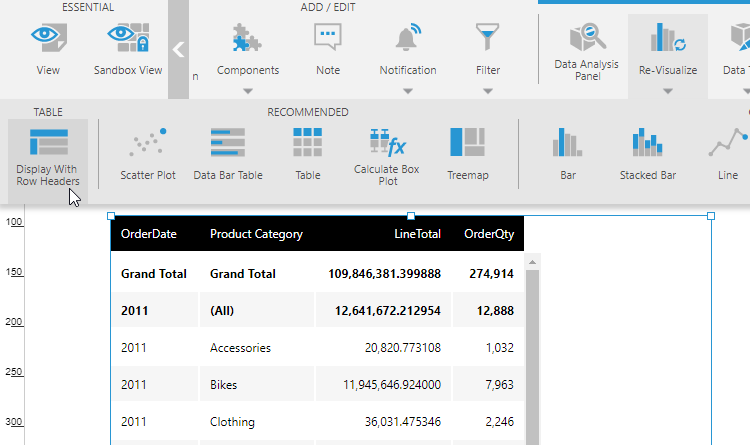Screen dimensions: 750x445
Task: Select the Table visualization option
Action: (308, 154)
